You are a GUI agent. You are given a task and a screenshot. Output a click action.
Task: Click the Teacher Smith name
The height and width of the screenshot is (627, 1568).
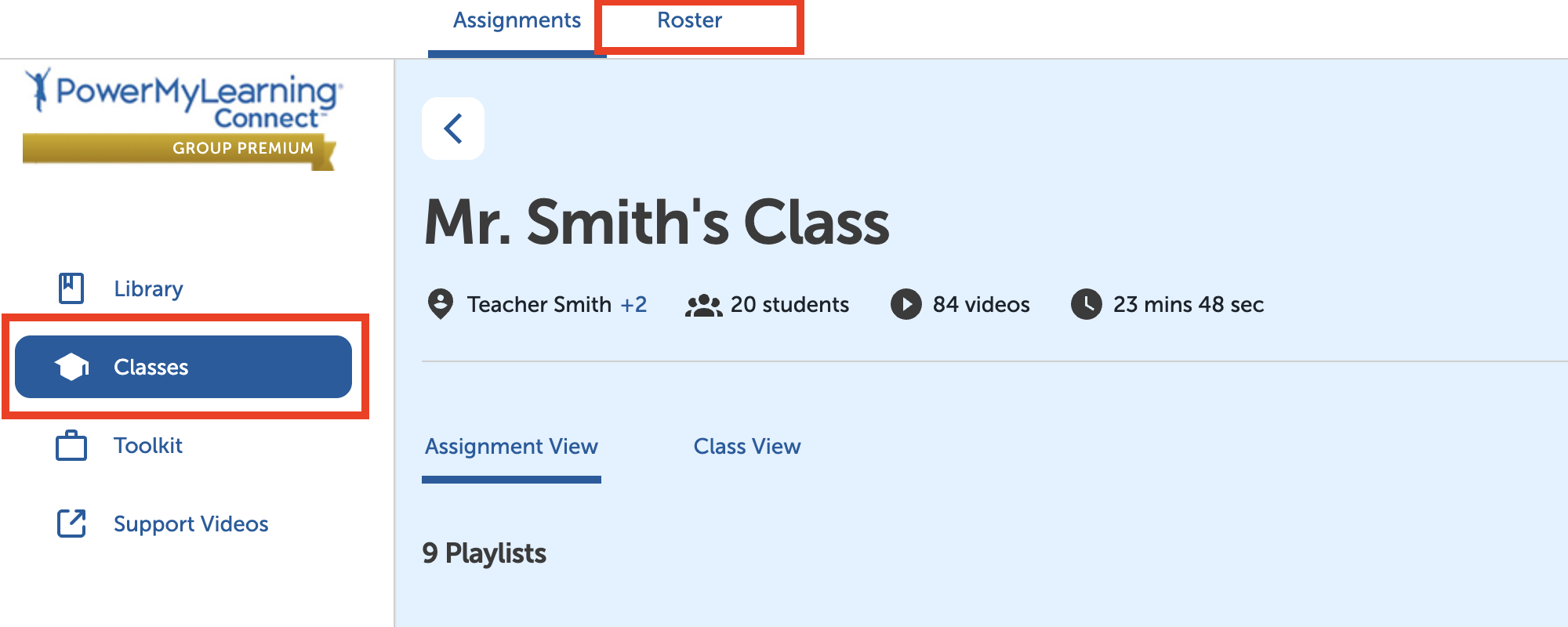[x=539, y=304]
